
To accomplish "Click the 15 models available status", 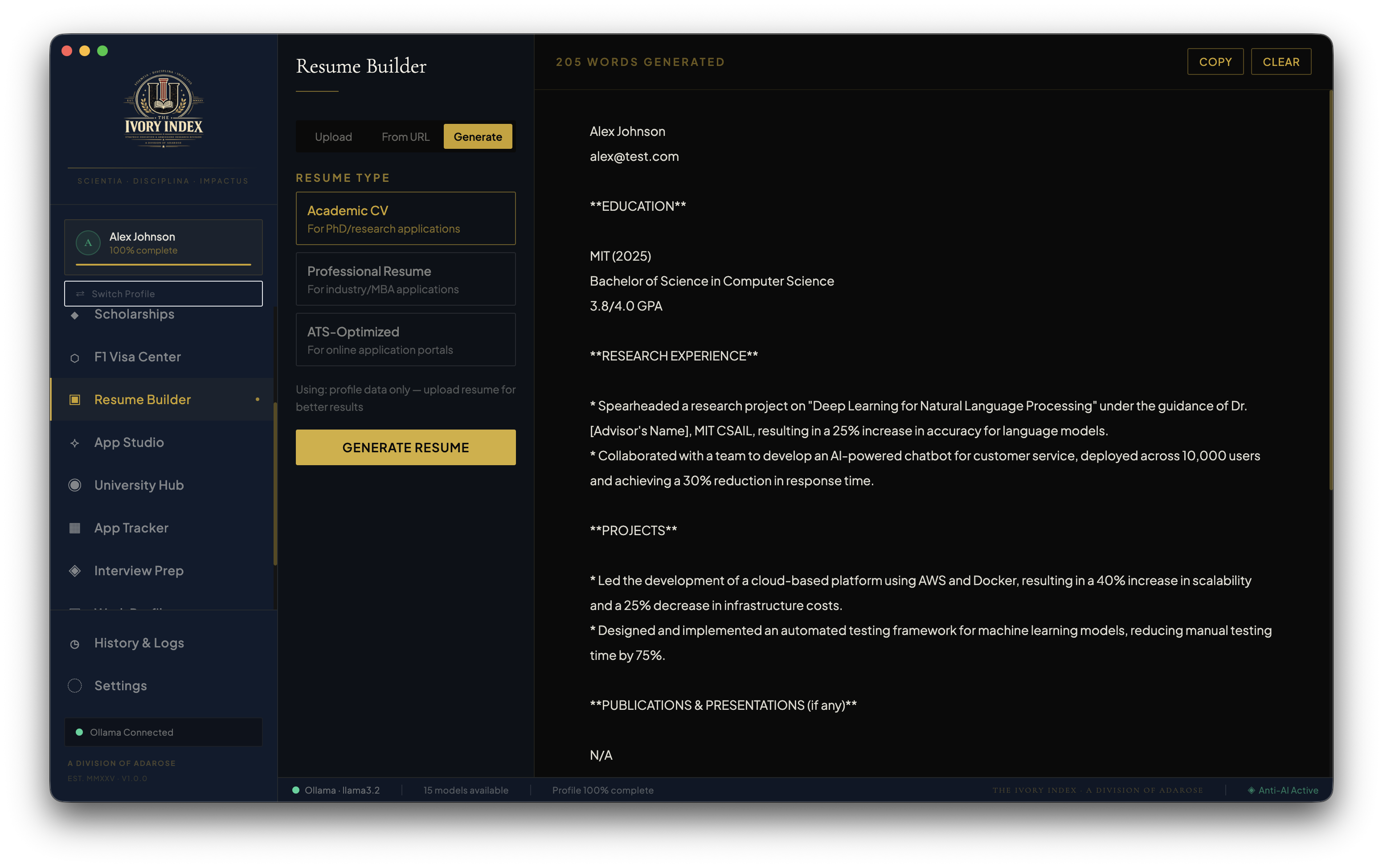I will click(x=466, y=790).
